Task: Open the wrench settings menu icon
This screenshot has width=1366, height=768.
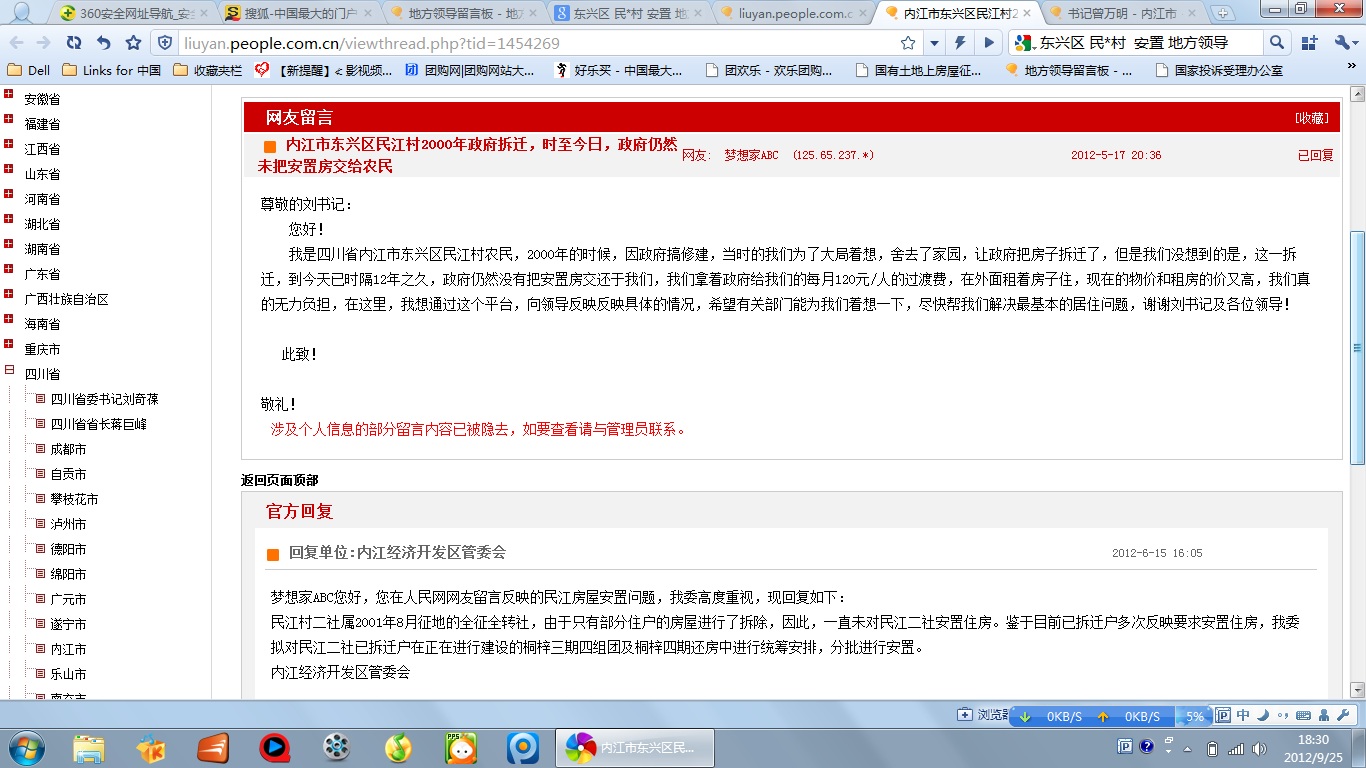Action: coord(1343,43)
